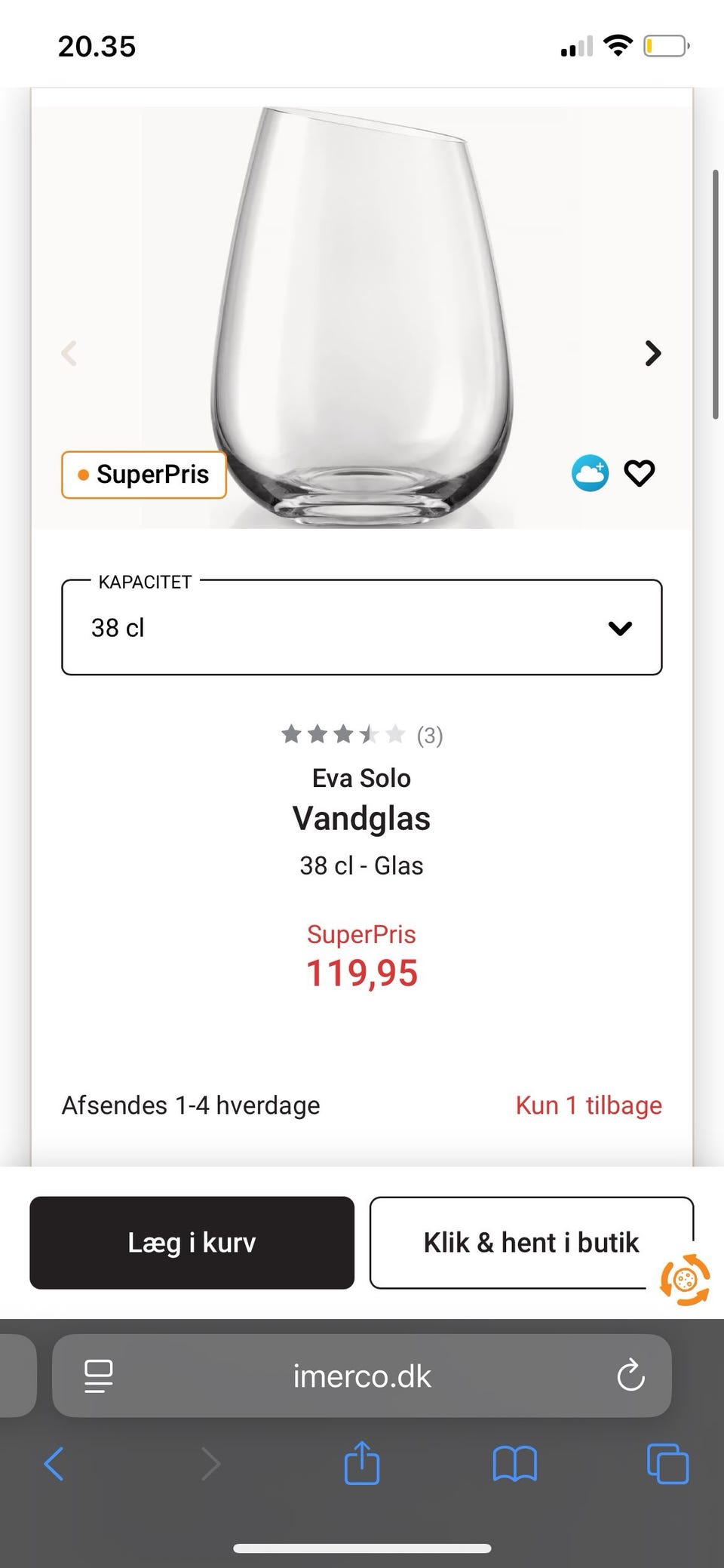Tap the imerco.dk address bar
This screenshot has width=724, height=1568.
(x=362, y=1376)
